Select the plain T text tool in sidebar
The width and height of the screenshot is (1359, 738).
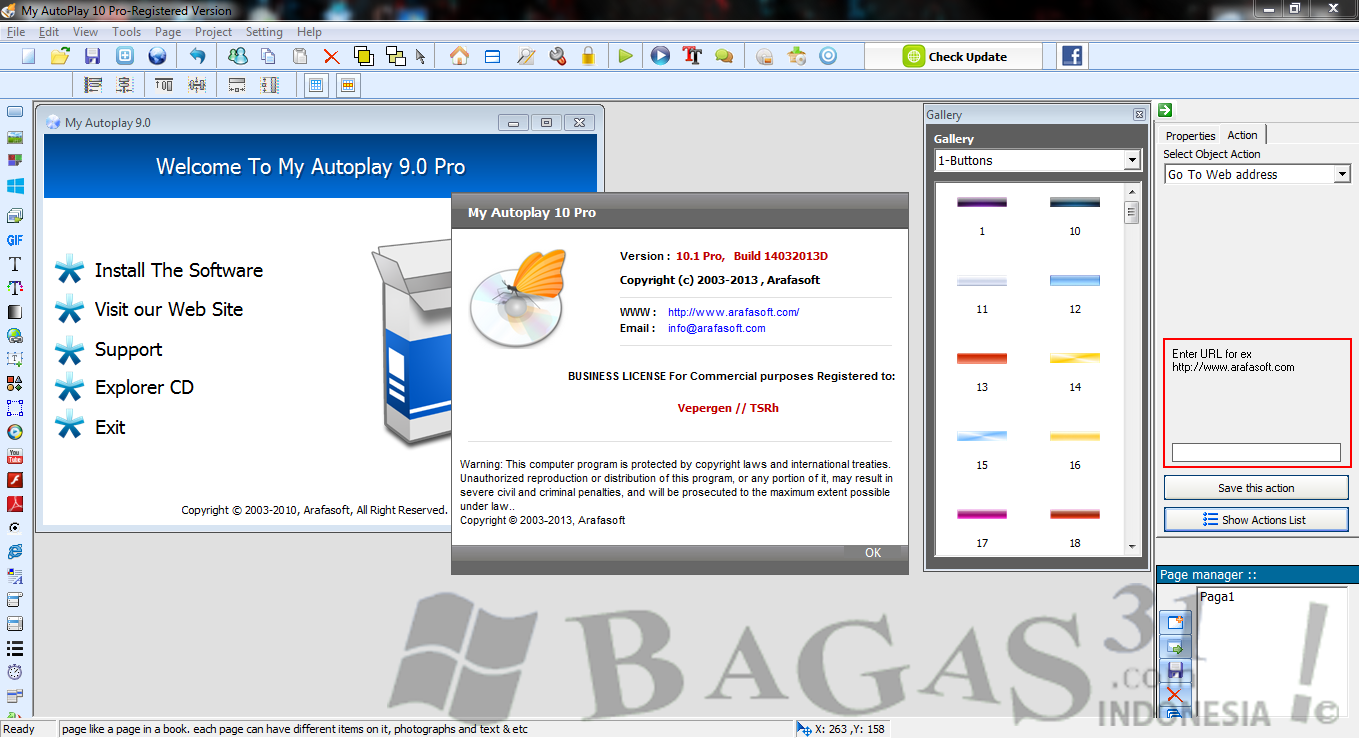[15, 265]
